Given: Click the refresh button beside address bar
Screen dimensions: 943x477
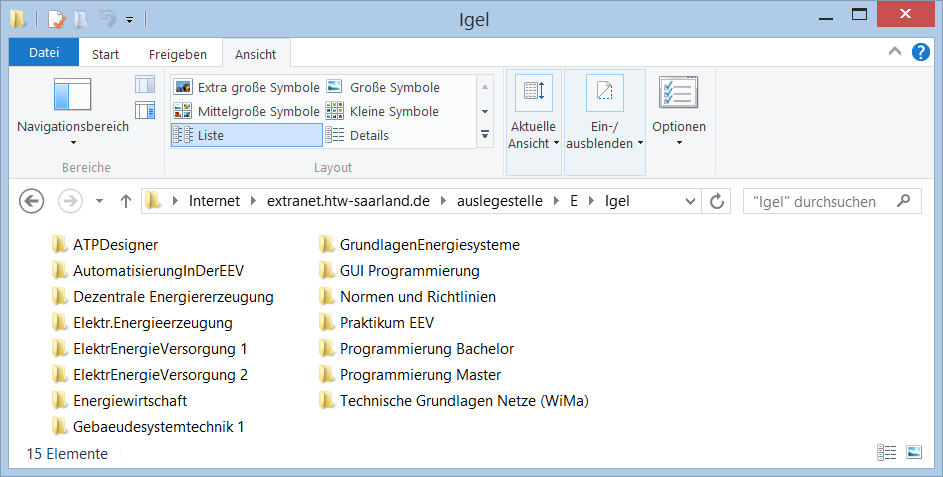Looking at the screenshot, I should click(x=716, y=201).
